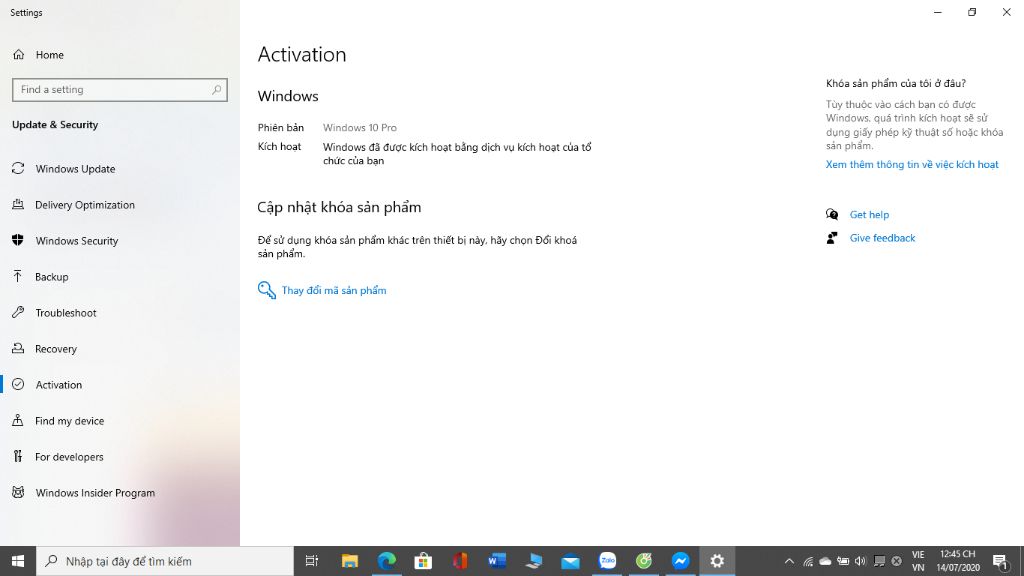
Task: Open the Action Center notifications icon
Action: pos(1000,561)
